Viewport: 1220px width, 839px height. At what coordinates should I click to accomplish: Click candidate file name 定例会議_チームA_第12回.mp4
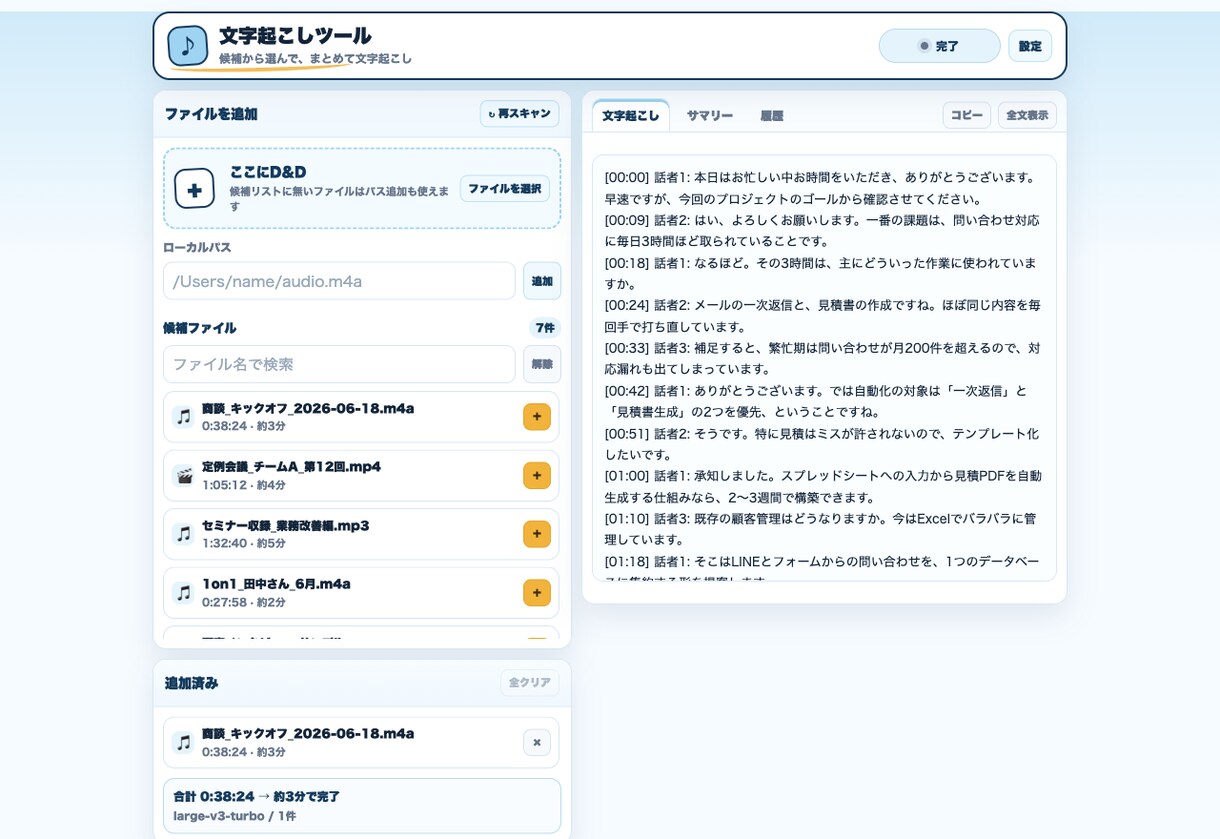[291, 467]
